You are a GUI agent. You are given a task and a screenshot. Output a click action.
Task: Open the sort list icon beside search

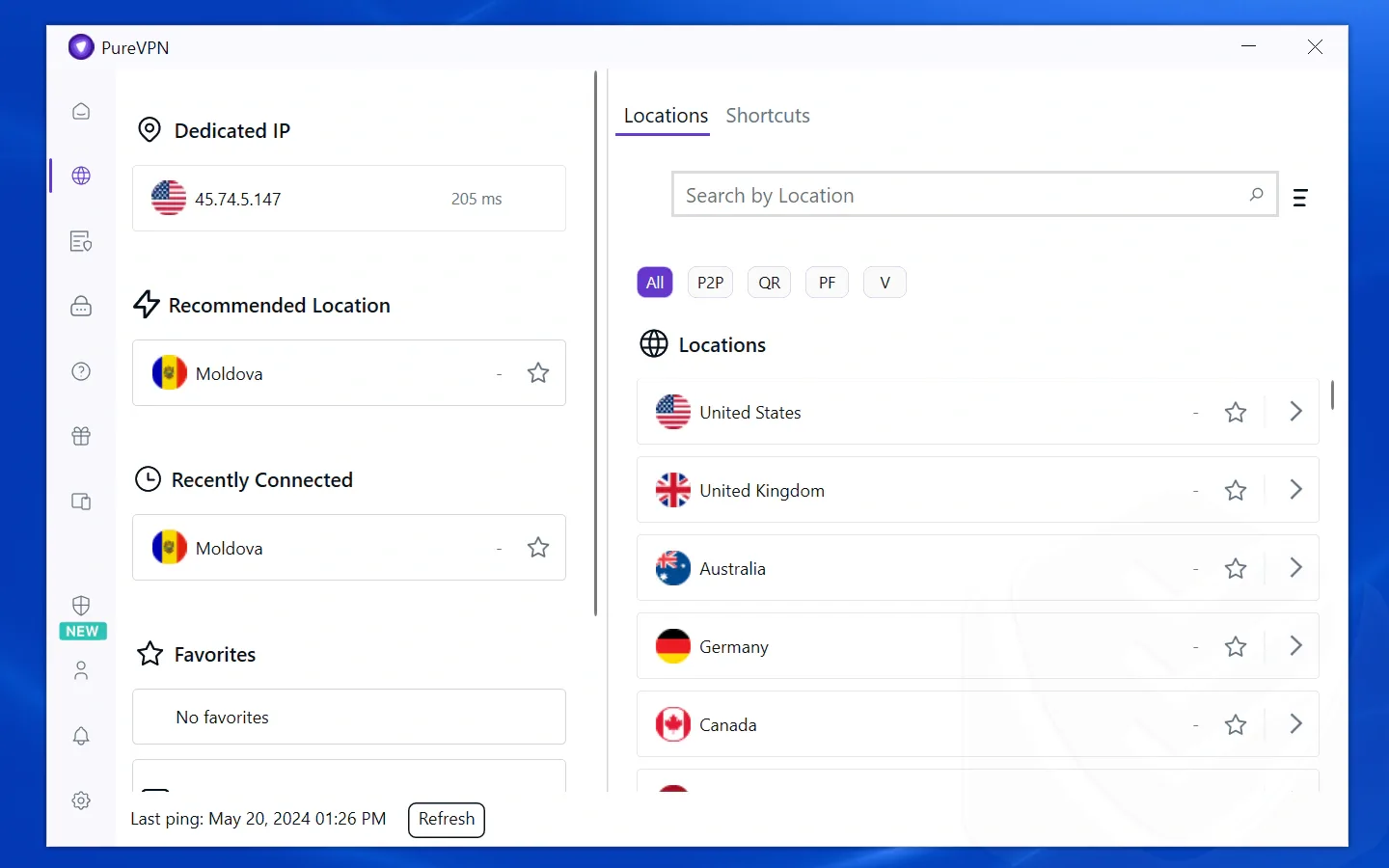(x=1300, y=198)
